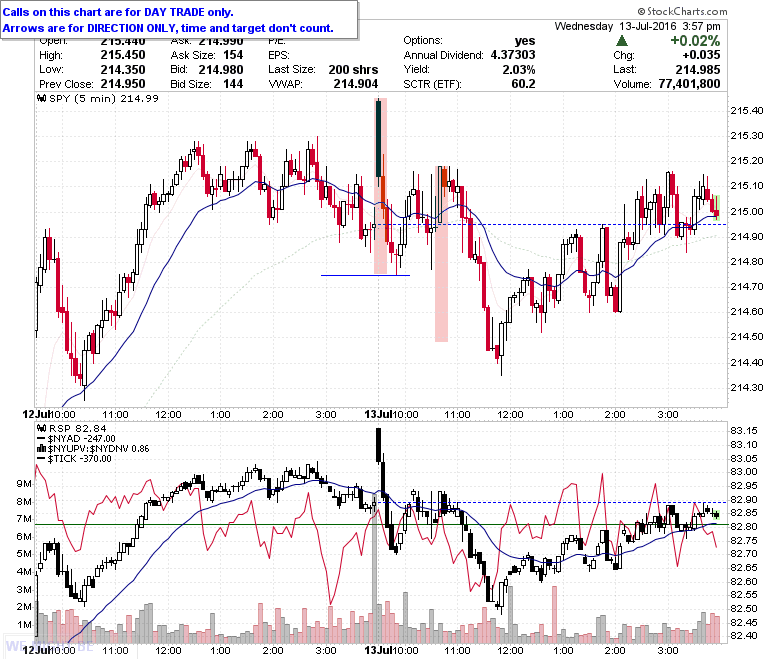The image size is (780, 659).
Task: Click the Low value 214.350
Action: coord(123,70)
